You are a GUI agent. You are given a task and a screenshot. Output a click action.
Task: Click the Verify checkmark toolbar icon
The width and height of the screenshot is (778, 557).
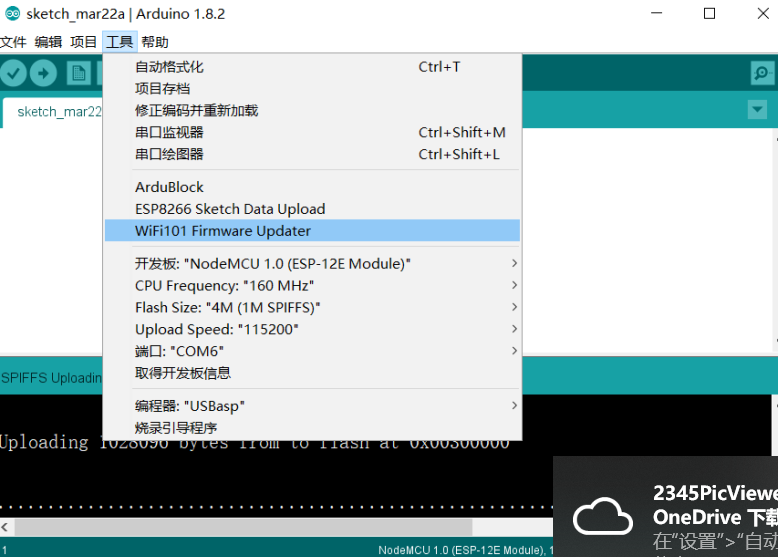pyautogui.click(x=13, y=73)
